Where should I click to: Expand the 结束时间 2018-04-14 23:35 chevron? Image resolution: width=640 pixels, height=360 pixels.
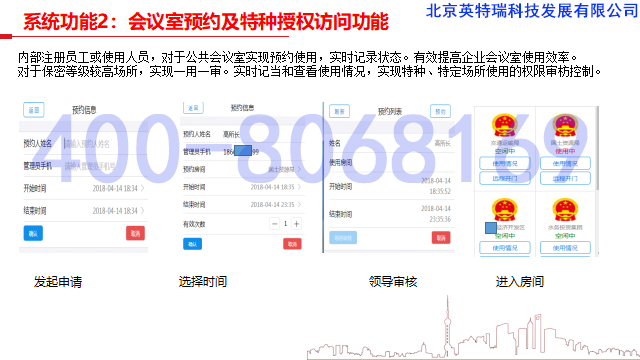pos(299,204)
